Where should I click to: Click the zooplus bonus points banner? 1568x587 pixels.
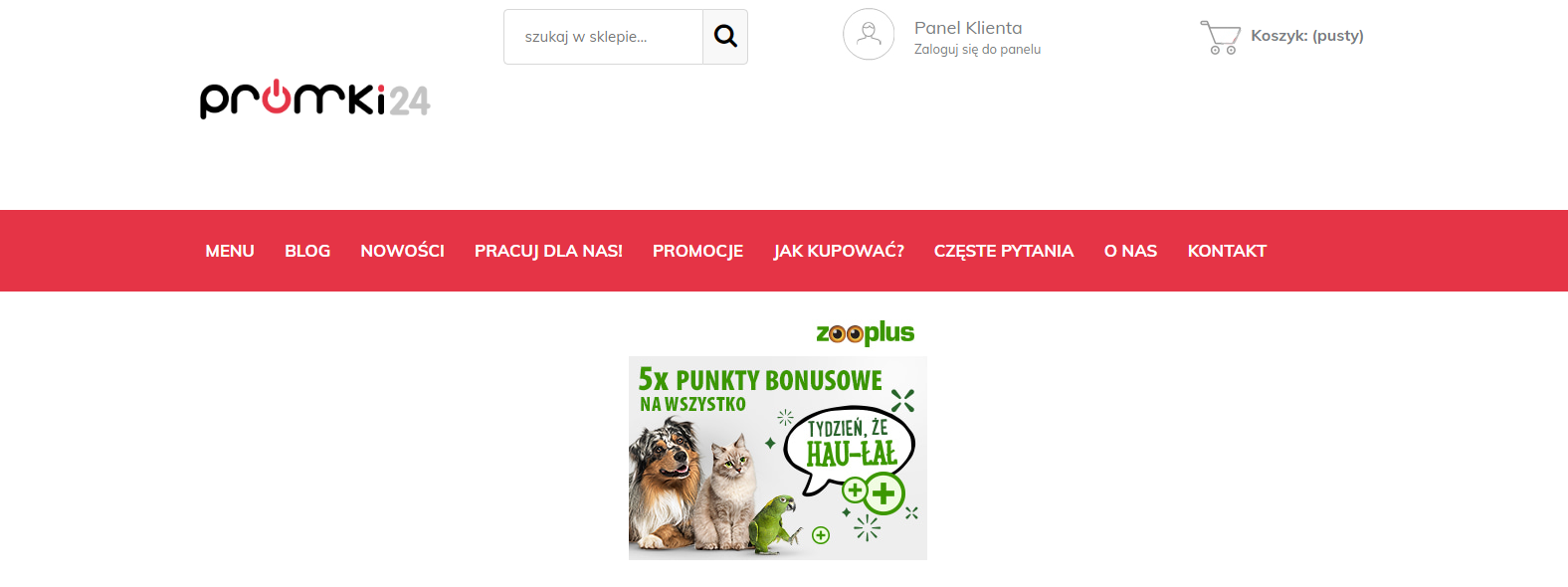coord(778,458)
